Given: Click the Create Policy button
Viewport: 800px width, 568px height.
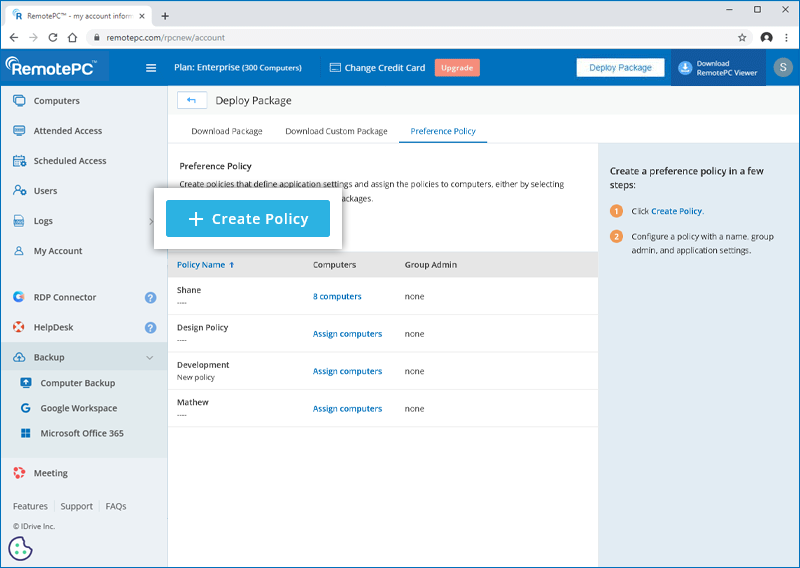Looking at the screenshot, I should click(x=248, y=219).
